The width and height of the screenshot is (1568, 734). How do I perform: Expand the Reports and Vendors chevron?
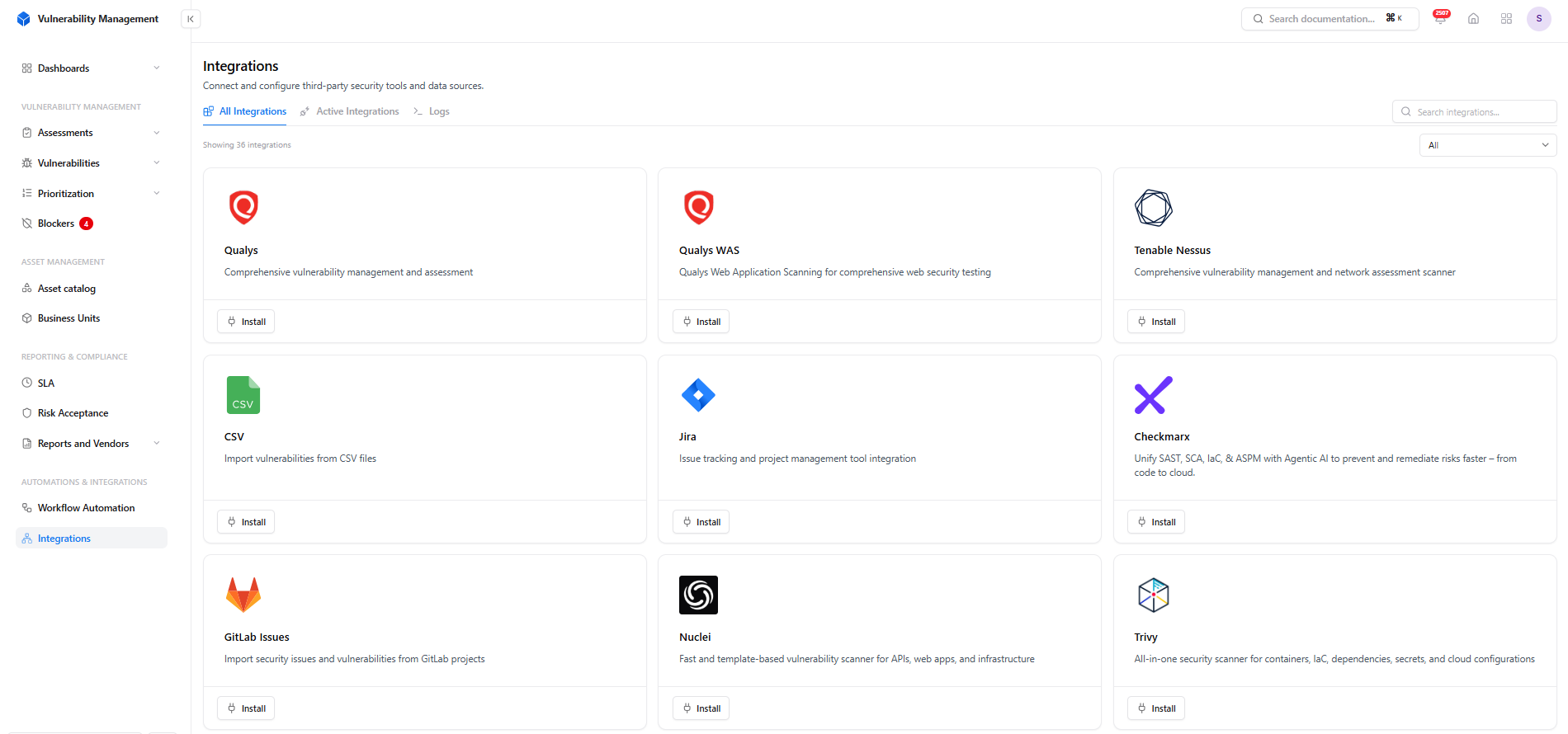click(157, 443)
